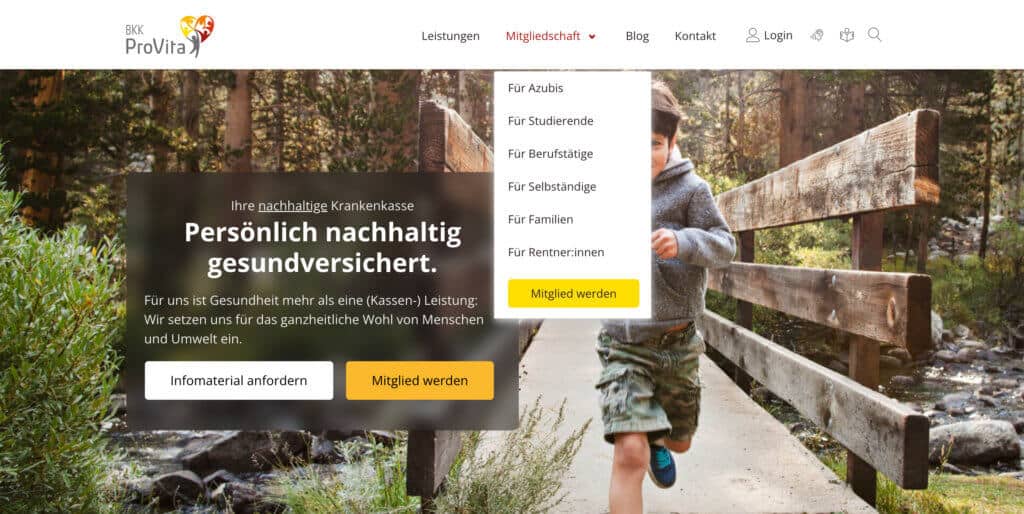
Task: Click the sign language accessibility icon
Action: (817, 35)
